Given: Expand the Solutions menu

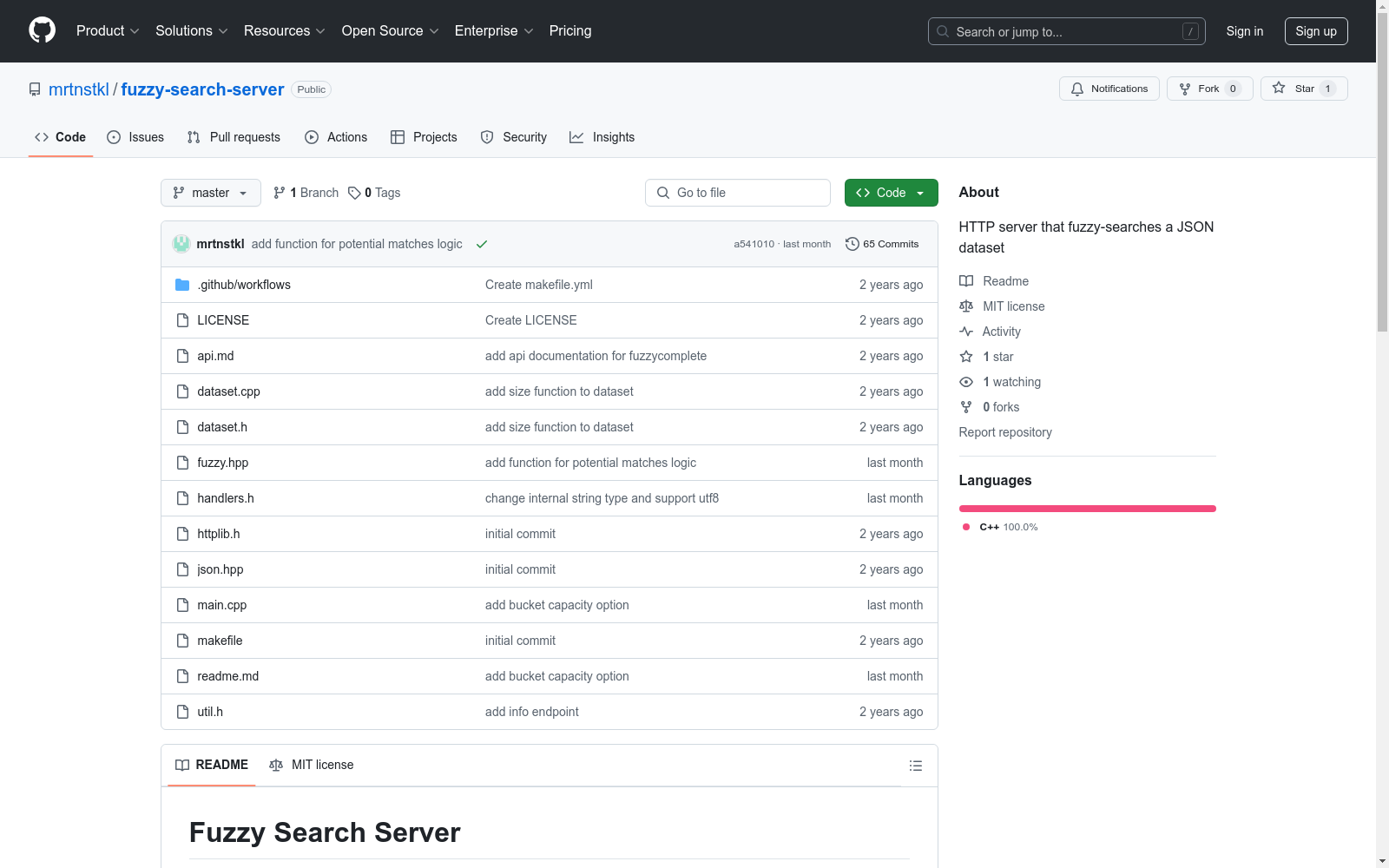Looking at the screenshot, I should pos(192,30).
